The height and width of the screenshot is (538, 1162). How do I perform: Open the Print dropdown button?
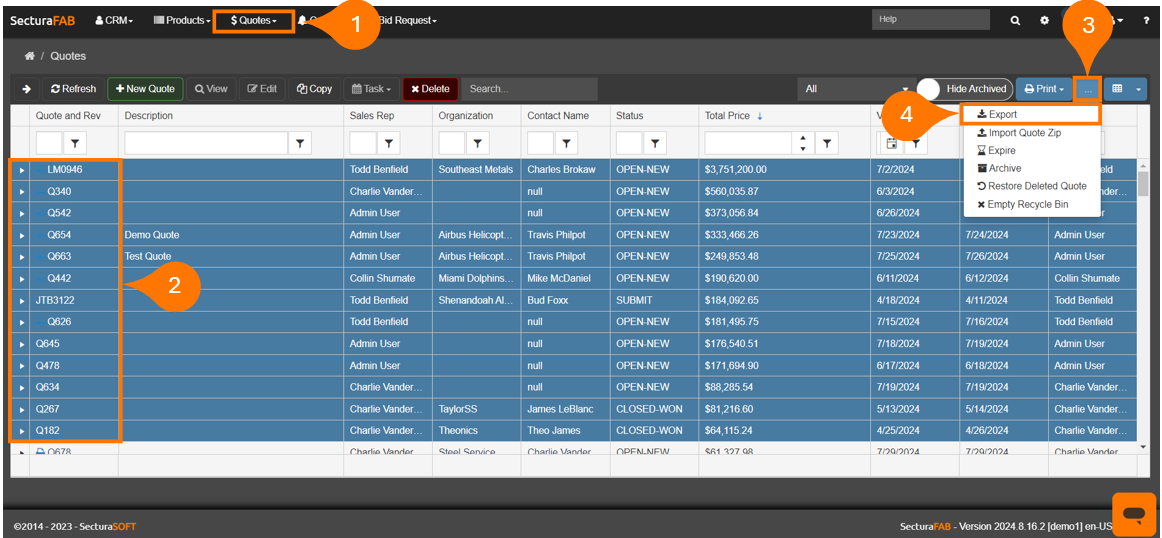pos(1042,89)
